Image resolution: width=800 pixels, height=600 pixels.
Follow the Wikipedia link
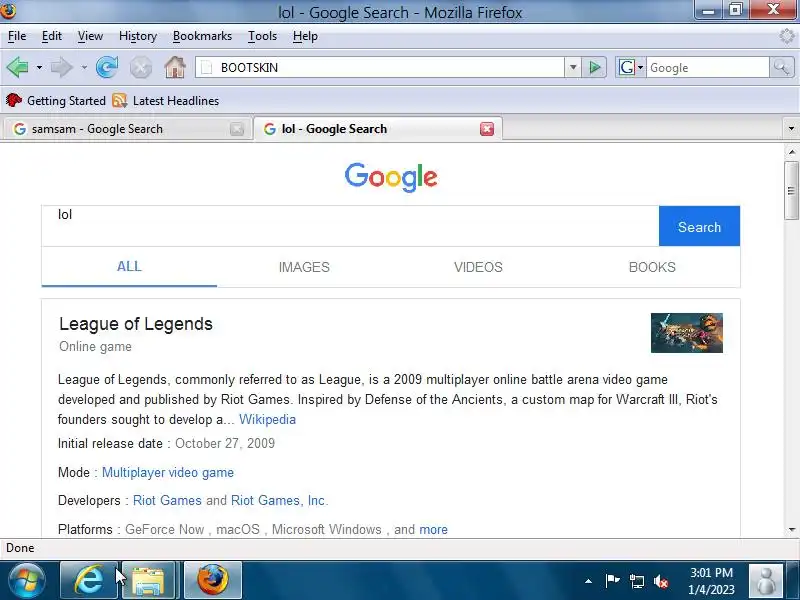tap(267, 419)
